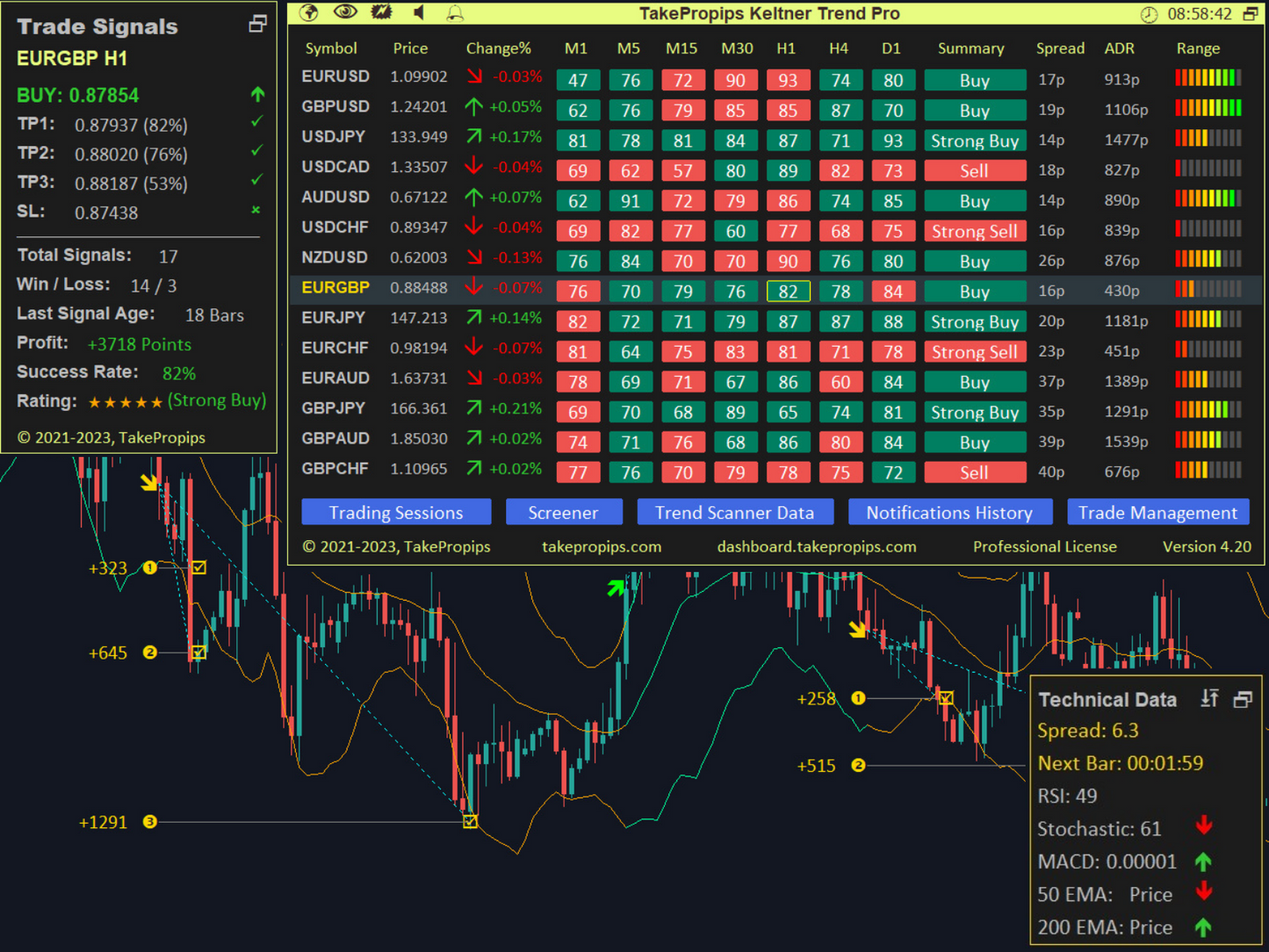Click EURAUD H4 cell showing 60
The image size is (1269, 952).
click(x=840, y=382)
